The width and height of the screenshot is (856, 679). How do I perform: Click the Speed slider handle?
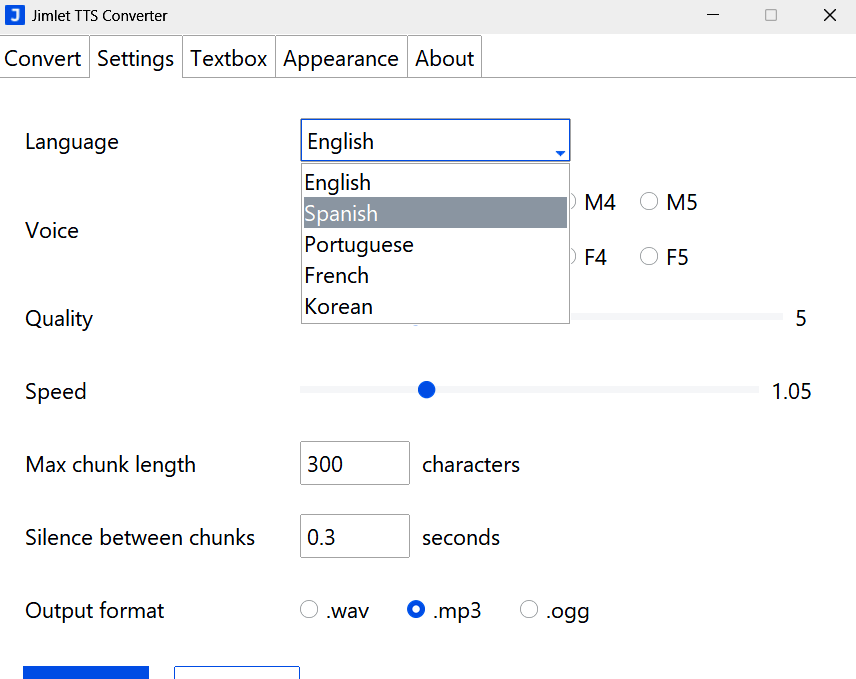click(427, 390)
